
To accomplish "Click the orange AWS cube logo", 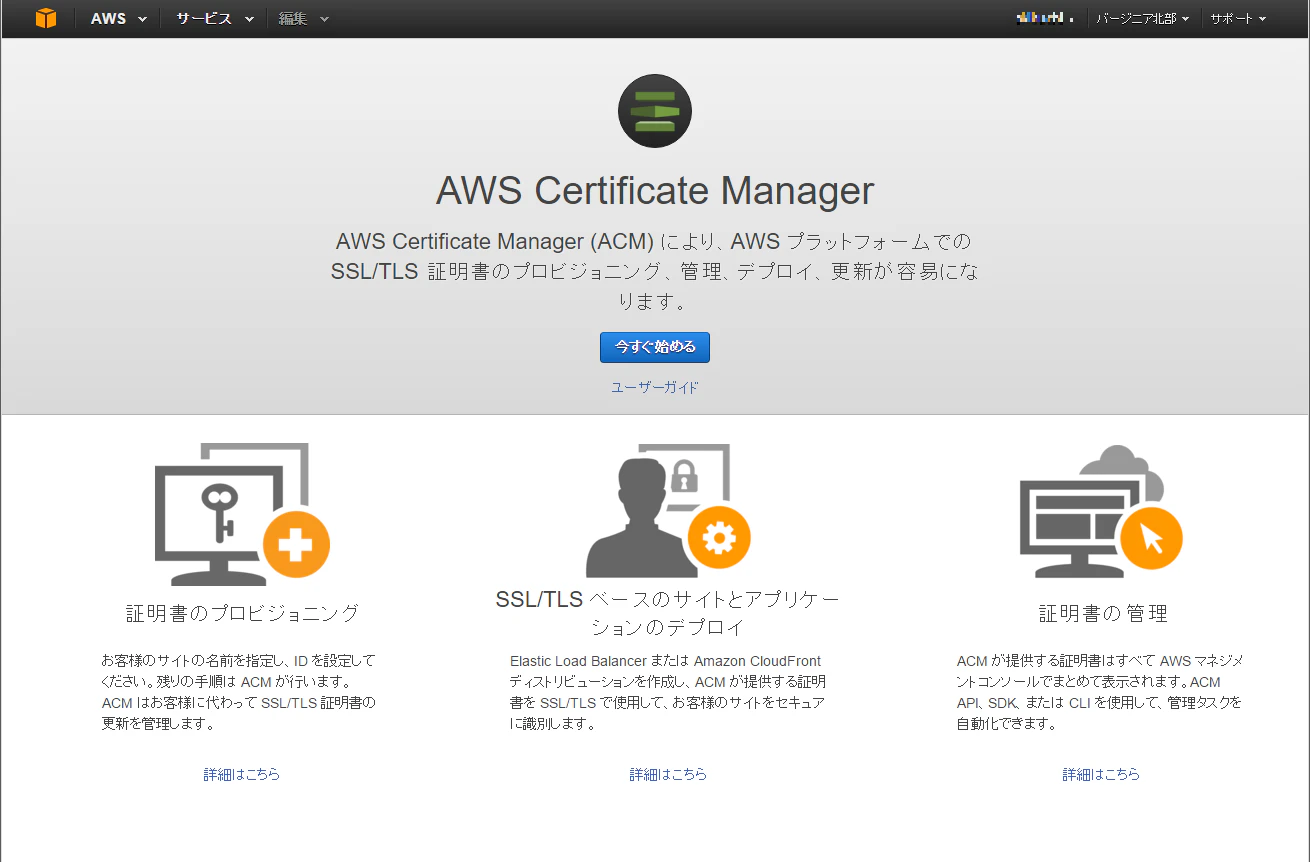I will tap(45, 18).
